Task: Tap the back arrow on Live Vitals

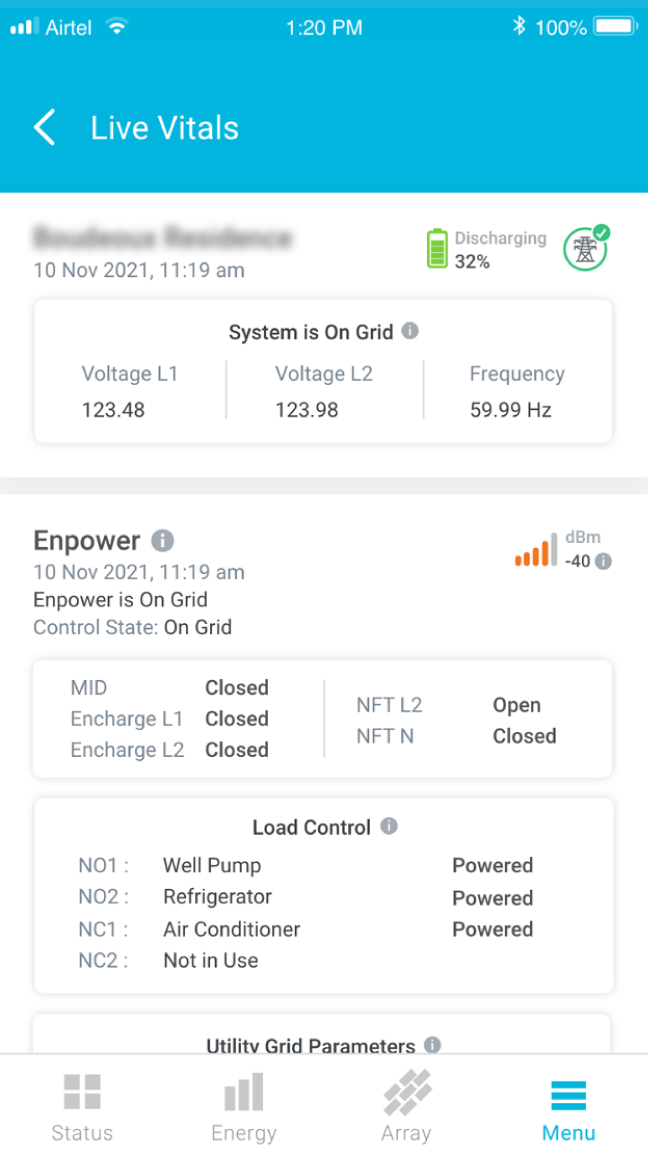Action: coord(43,127)
